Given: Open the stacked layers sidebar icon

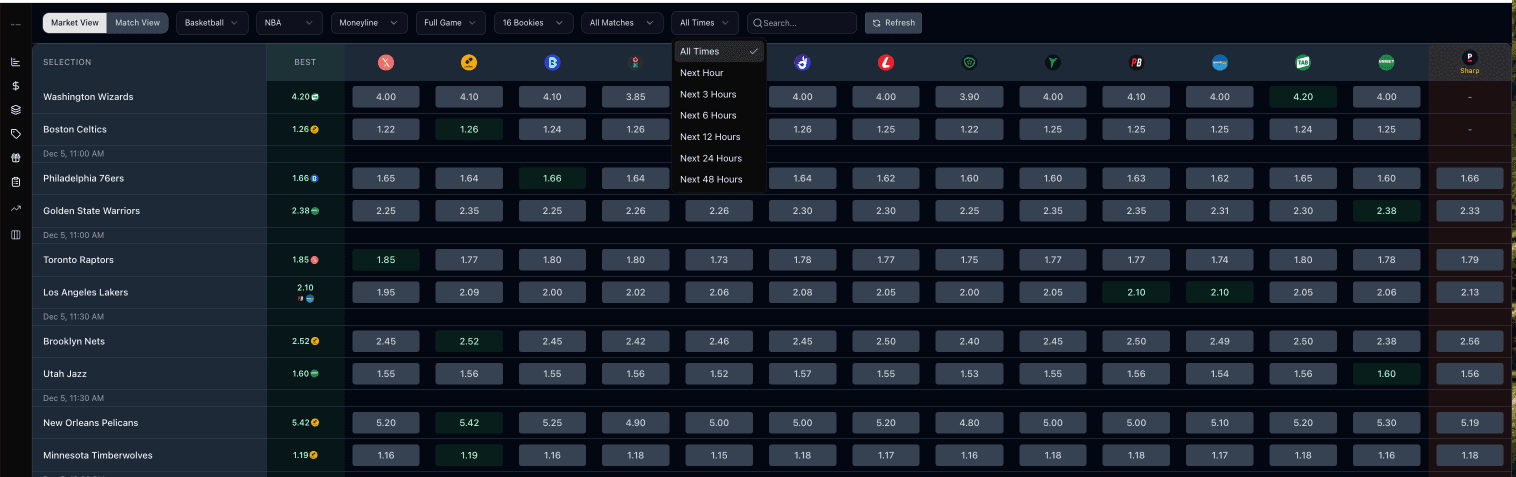Looking at the screenshot, I should tap(15, 110).
